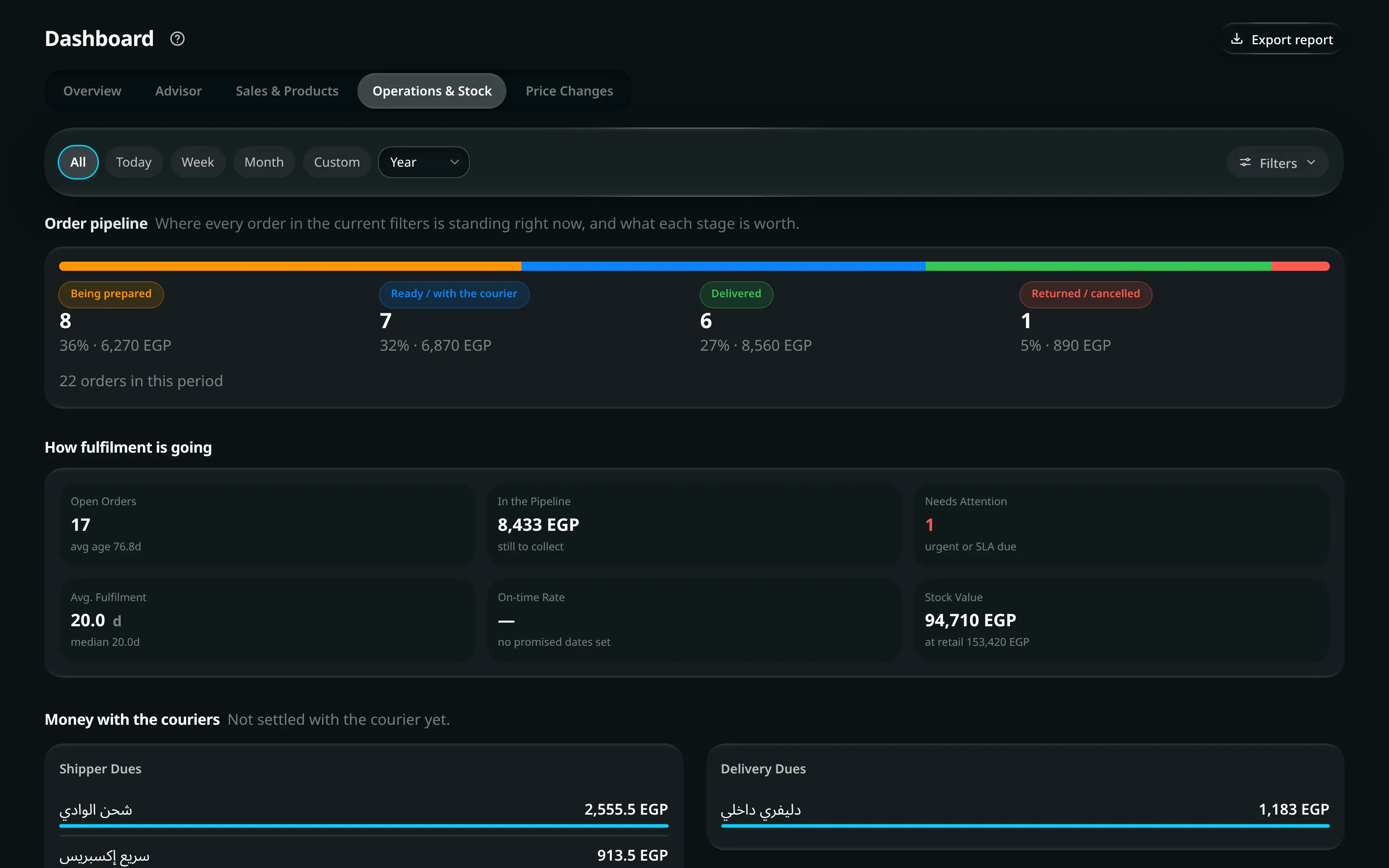
Task: Open the In the Pipeline card
Action: pyautogui.click(x=694, y=525)
